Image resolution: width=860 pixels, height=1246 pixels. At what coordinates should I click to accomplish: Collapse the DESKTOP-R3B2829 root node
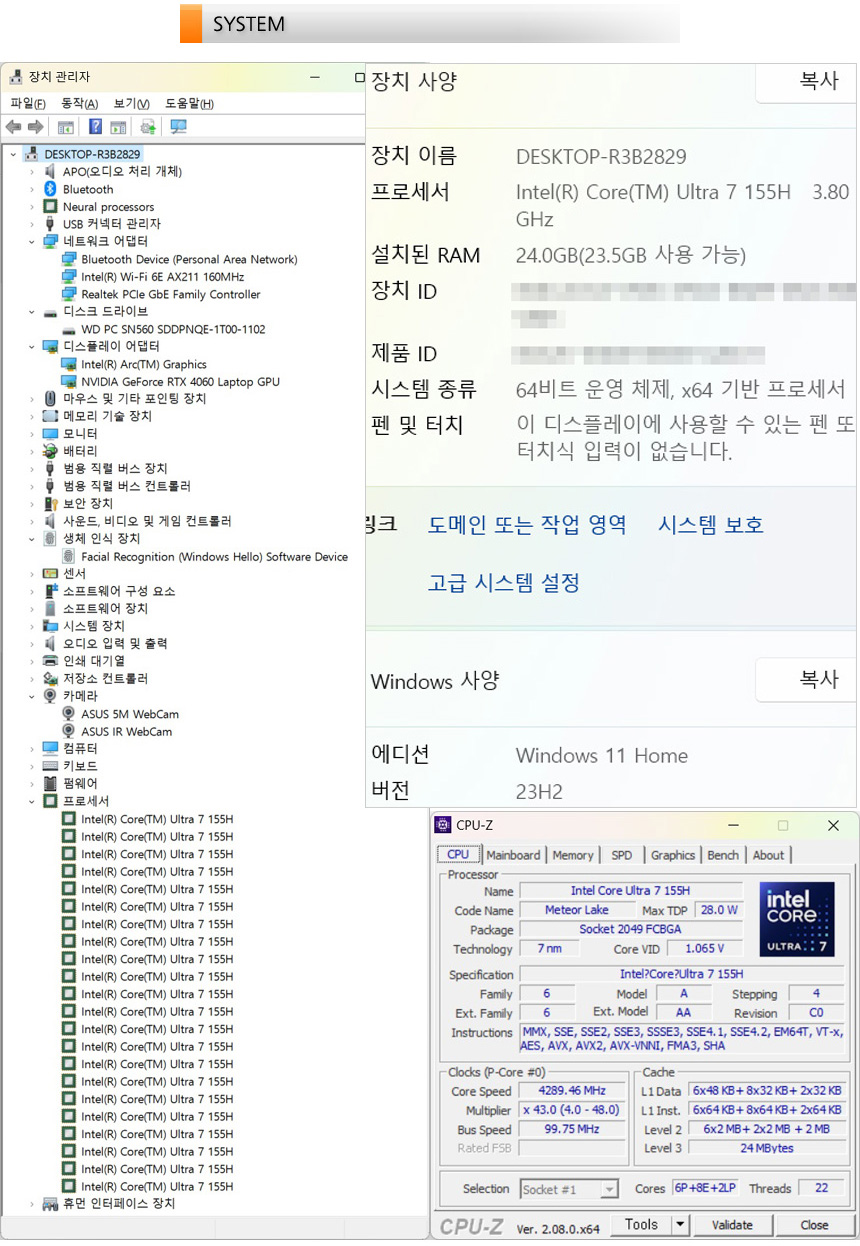click(13, 154)
